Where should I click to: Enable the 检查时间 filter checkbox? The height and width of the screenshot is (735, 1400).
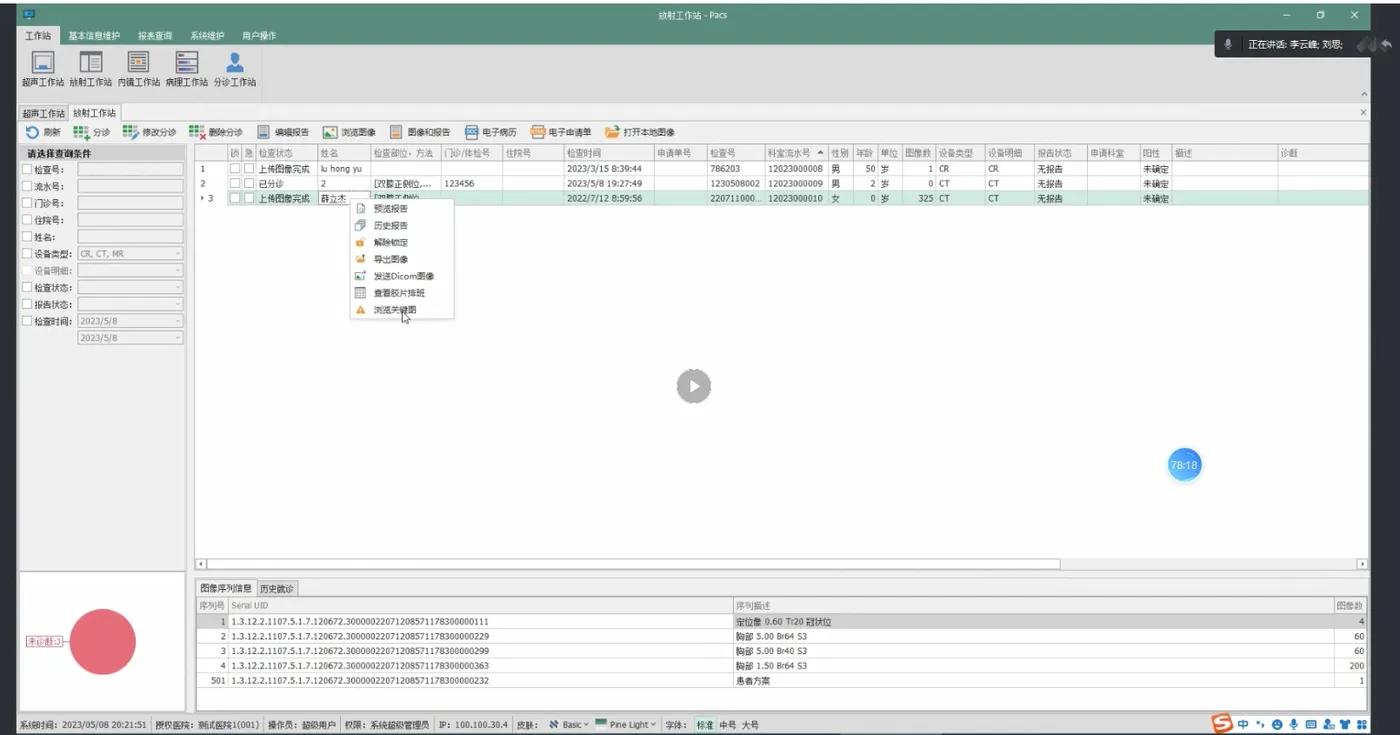[x=27, y=321]
